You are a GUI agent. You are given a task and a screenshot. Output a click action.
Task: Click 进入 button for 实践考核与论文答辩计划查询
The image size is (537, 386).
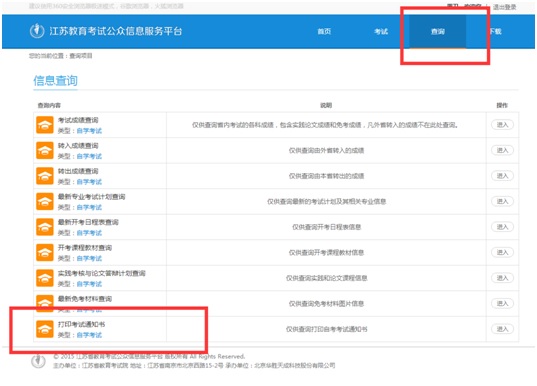pos(502,278)
